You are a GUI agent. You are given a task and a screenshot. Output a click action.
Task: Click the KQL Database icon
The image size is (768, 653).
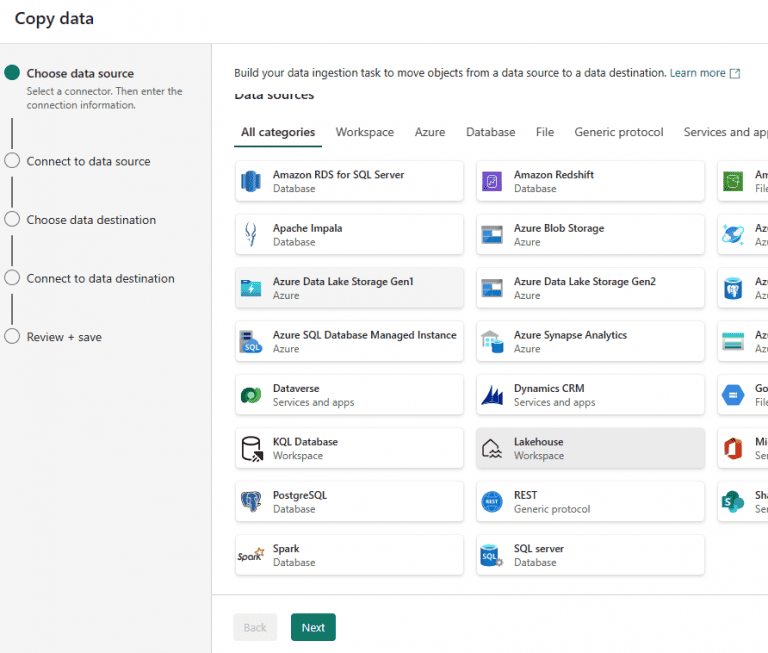(x=252, y=449)
